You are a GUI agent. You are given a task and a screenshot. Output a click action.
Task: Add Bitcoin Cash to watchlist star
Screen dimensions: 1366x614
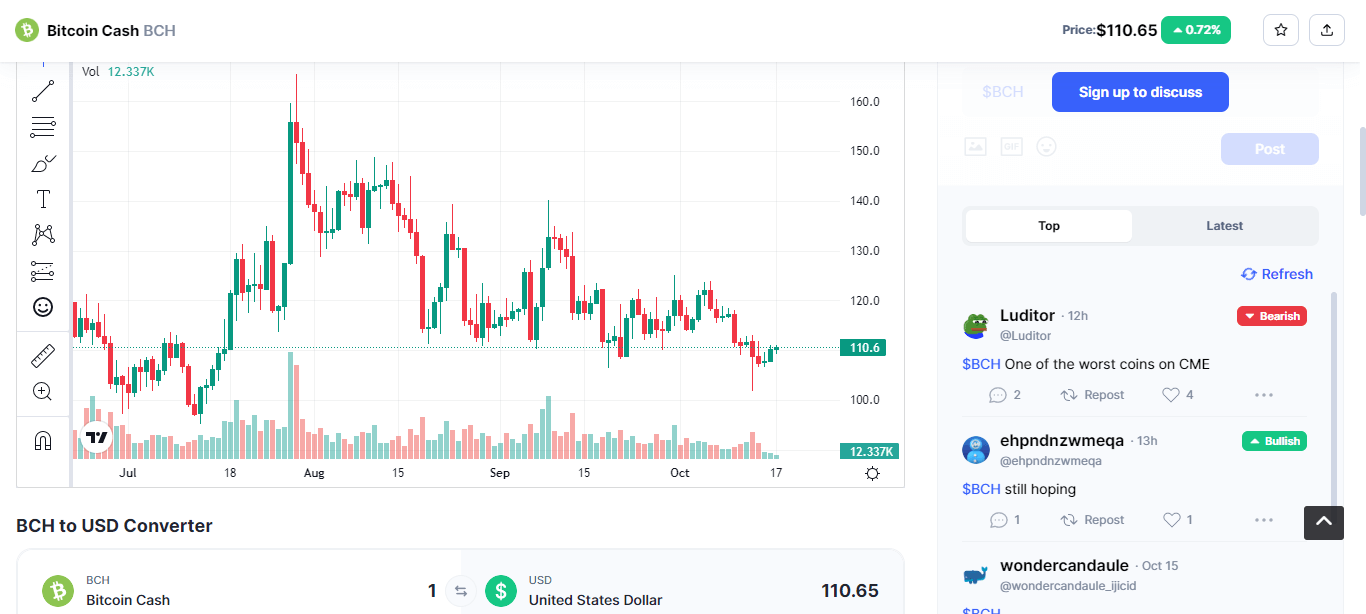(1281, 30)
